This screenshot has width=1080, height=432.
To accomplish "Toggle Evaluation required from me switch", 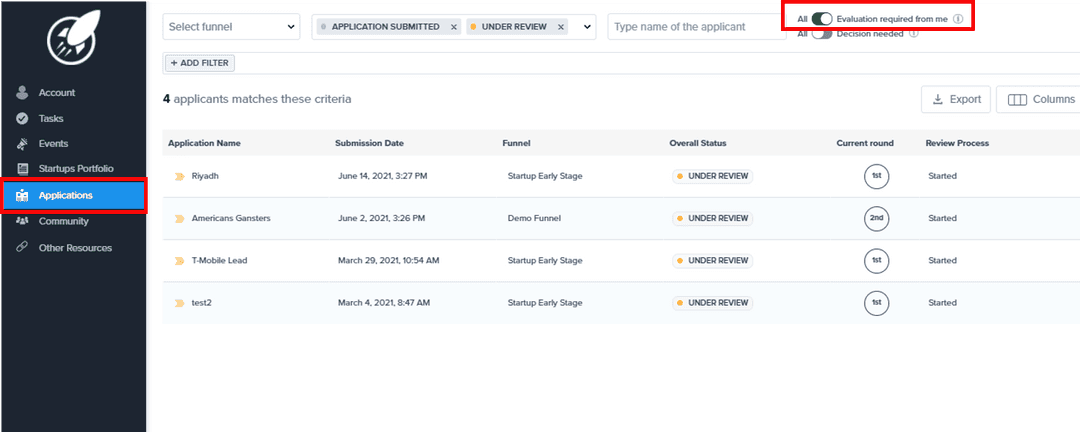I will 822,19.
